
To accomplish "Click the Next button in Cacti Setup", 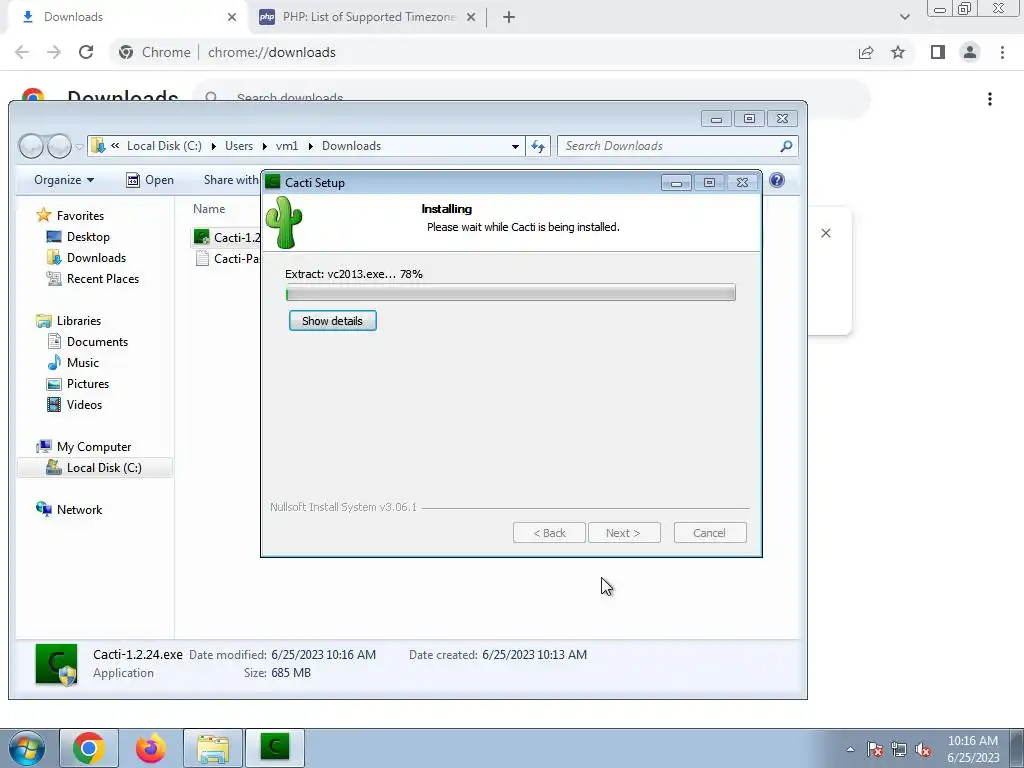I will 624,533.
